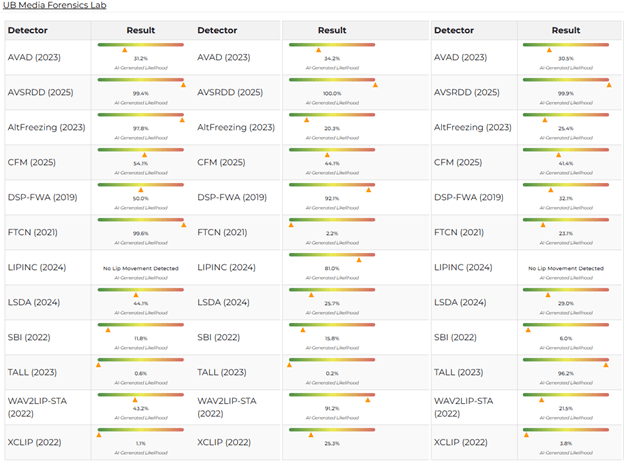624x463 pixels.
Task: Click the triangle marker on the 100.0% AVSRDD bar
Action: pos(375,84)
